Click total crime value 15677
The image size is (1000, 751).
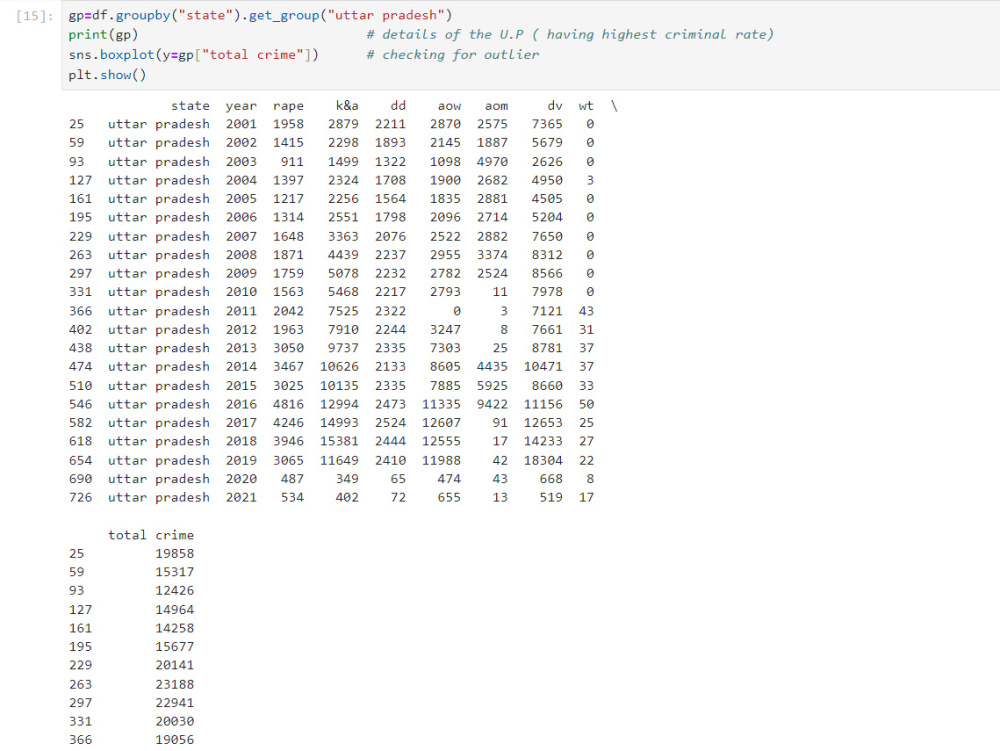(174, 646)
